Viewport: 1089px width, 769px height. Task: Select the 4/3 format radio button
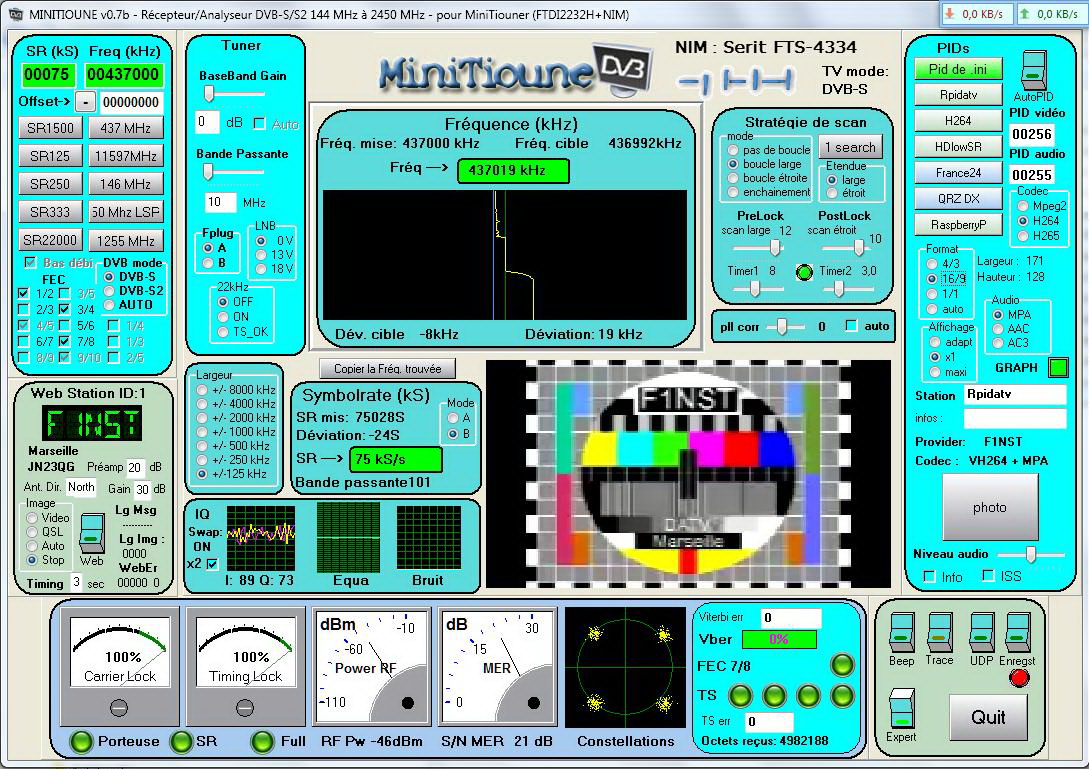tap(932, 264)
